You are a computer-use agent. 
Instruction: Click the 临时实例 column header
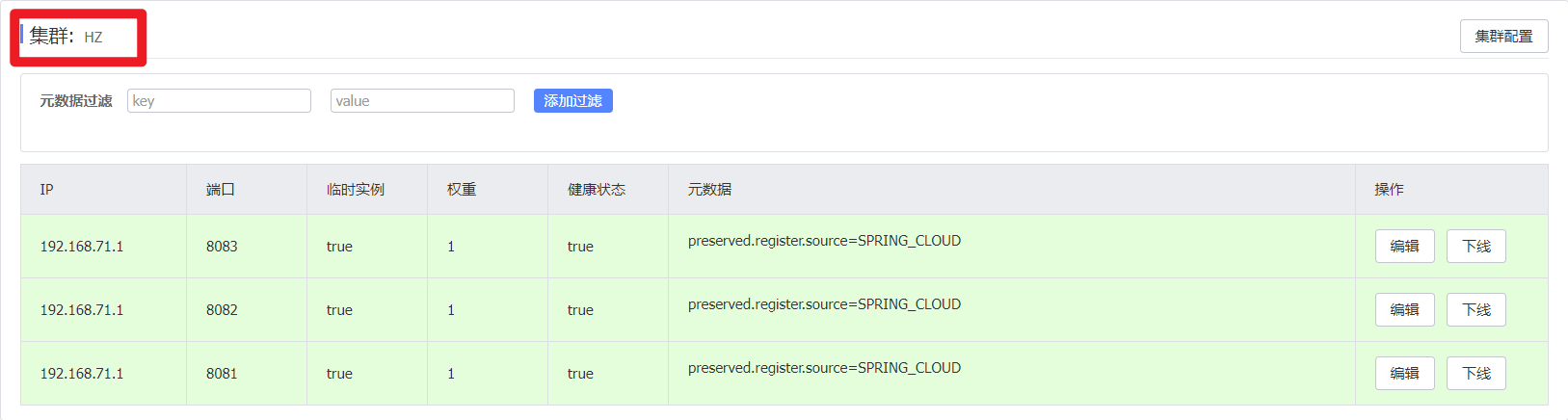(x=355, y=190)
